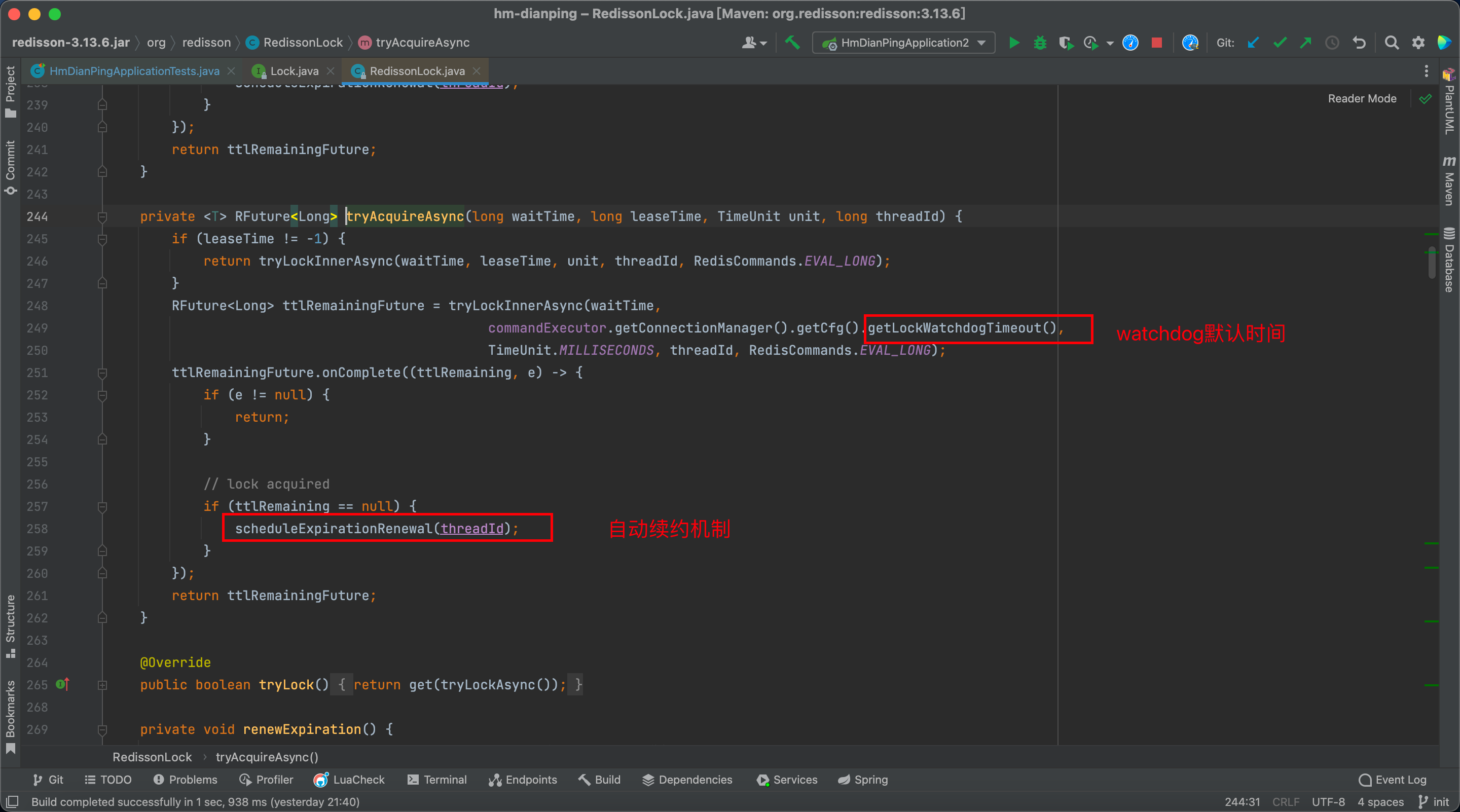Click the override gutter icon at line 265
Viewport: 1460px width, 812px height.
pyautogui.click(x=62, y=684)
